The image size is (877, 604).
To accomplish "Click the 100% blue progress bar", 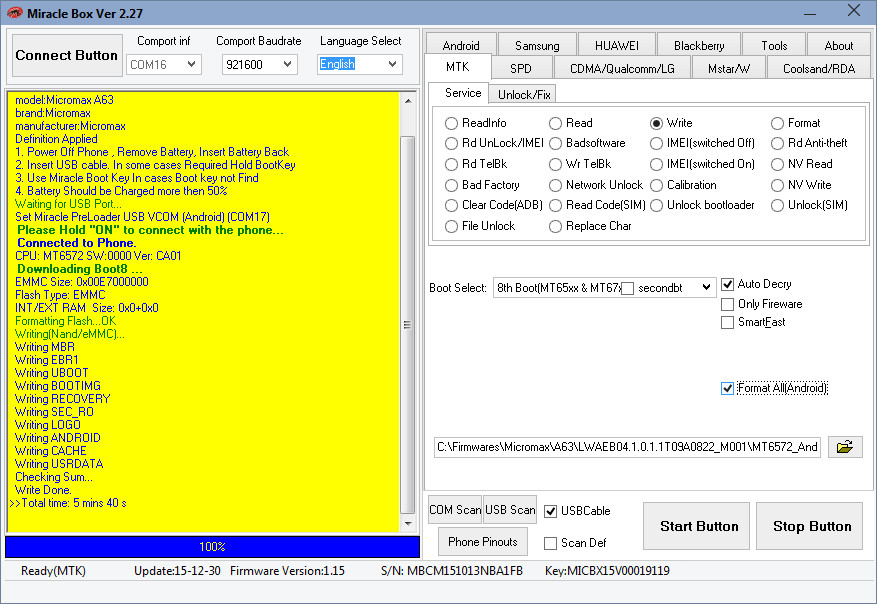I will click(212, 547).
